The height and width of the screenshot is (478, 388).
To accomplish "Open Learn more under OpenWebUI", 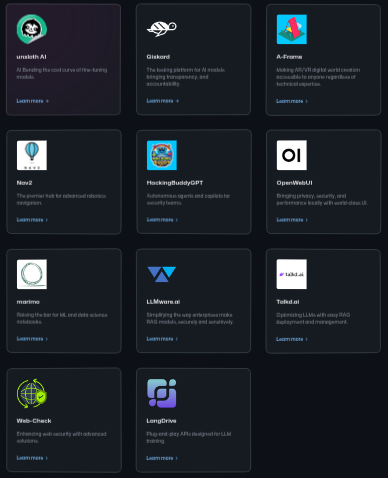I will 292,220.
